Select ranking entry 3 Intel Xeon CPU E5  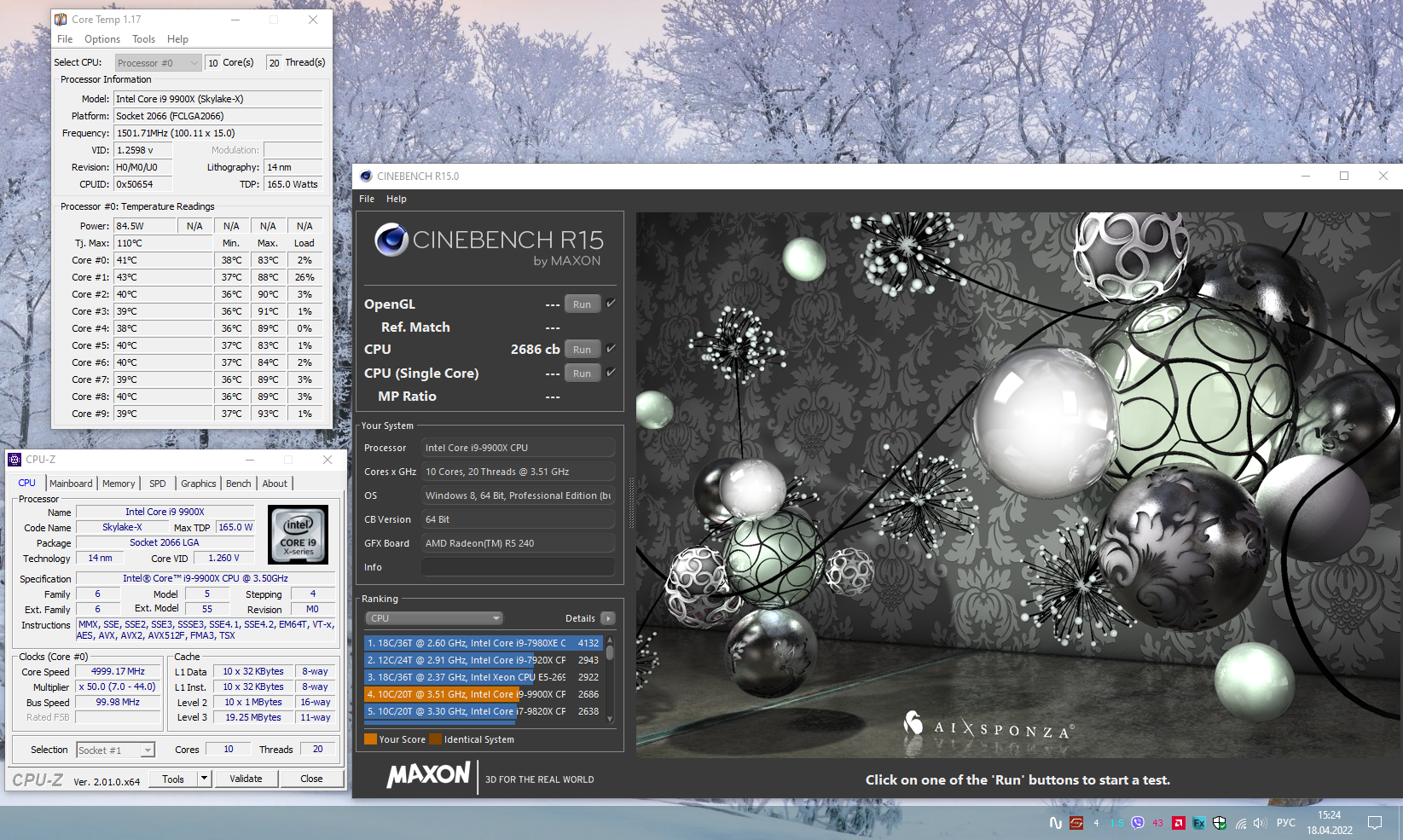484,677
